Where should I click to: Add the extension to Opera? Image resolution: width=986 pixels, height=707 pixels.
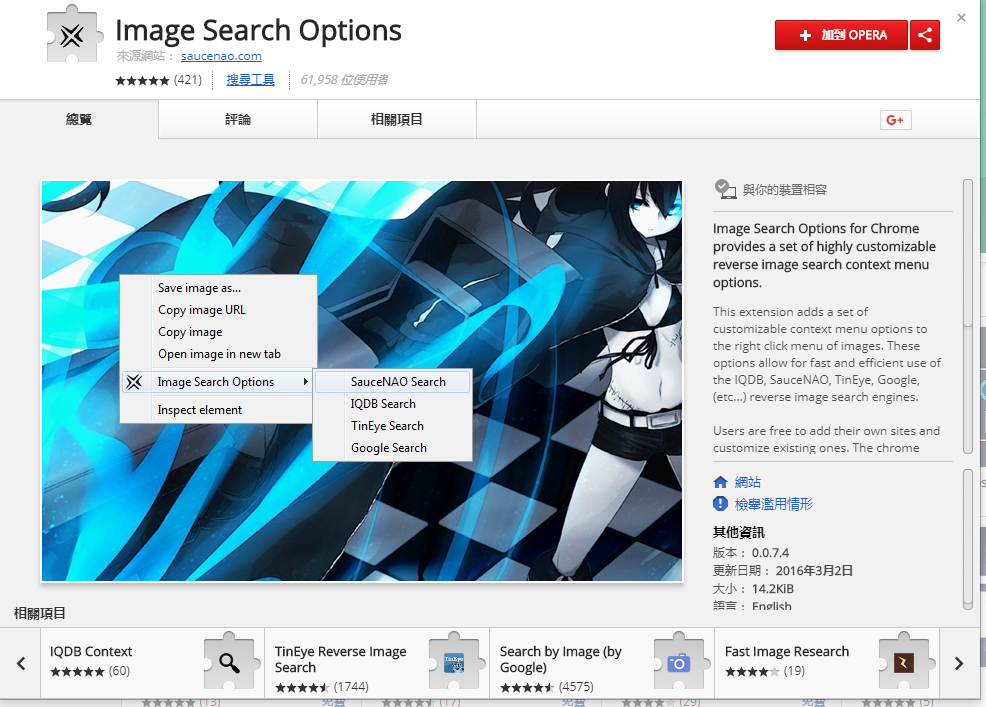coord(841,35)
